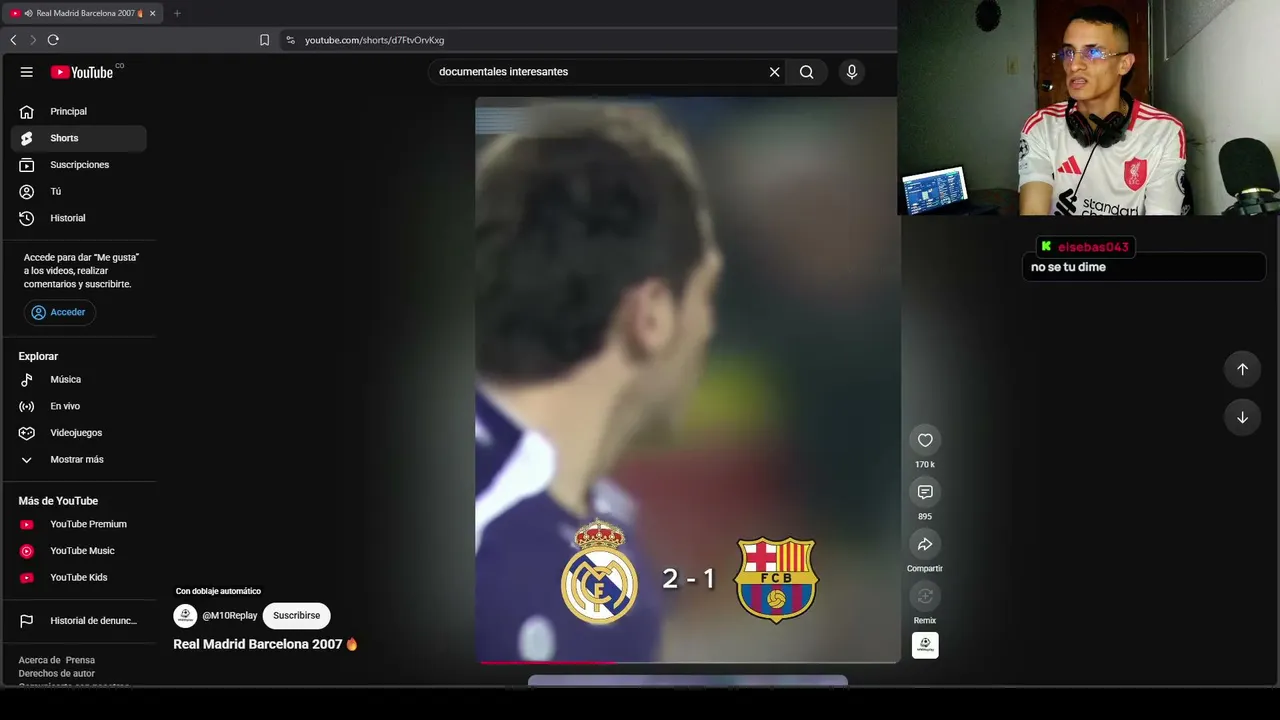Pause the short by clicking the video
This screenshot has width=1280, height=720.
click(687, 380)
